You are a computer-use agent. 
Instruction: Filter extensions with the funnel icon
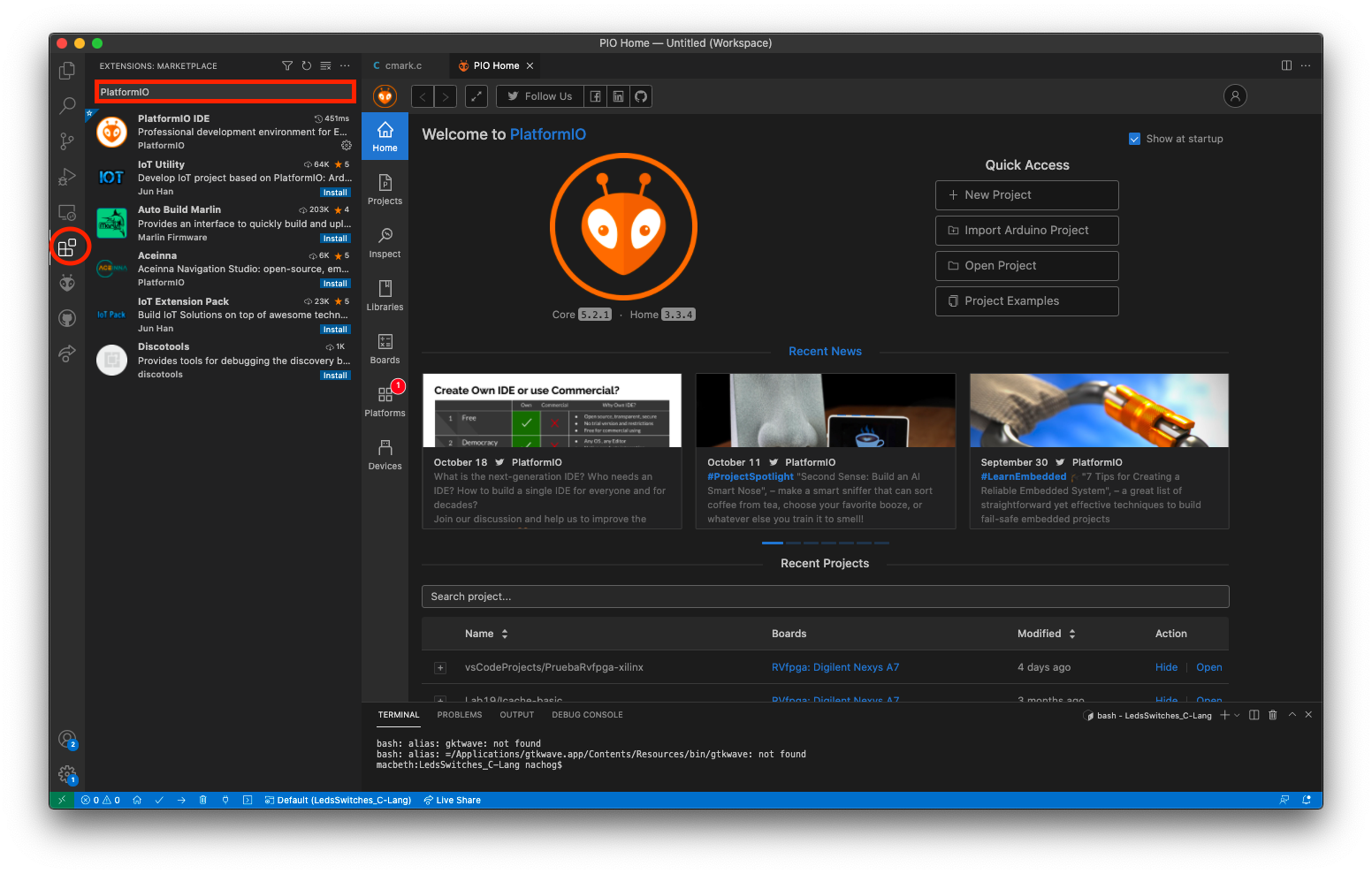click(x=287, y=66)
